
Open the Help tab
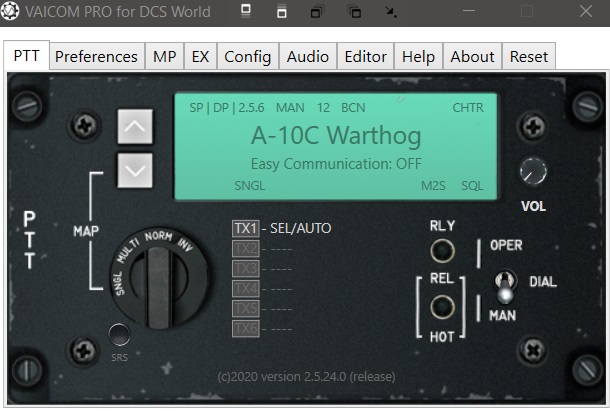pos(419,57)
